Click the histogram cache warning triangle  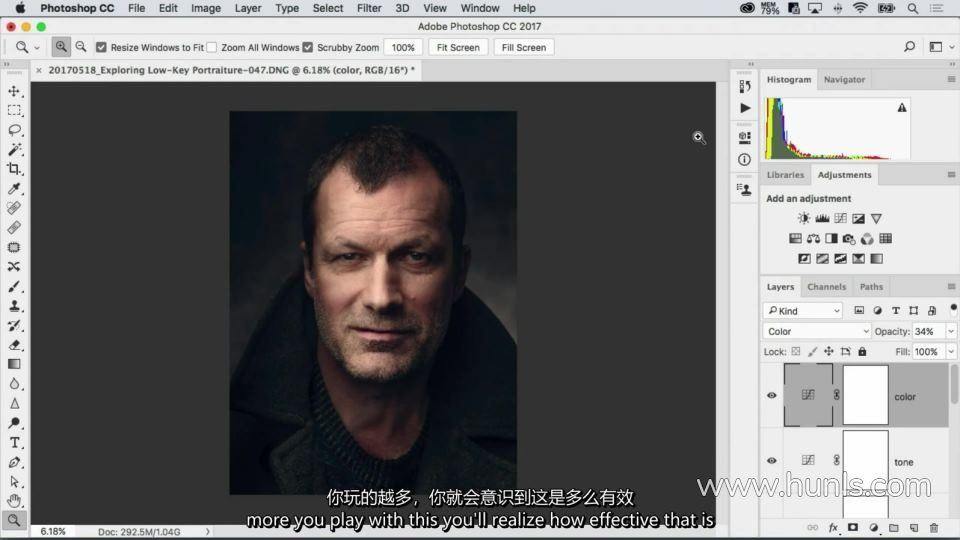(x=902, y=108)
